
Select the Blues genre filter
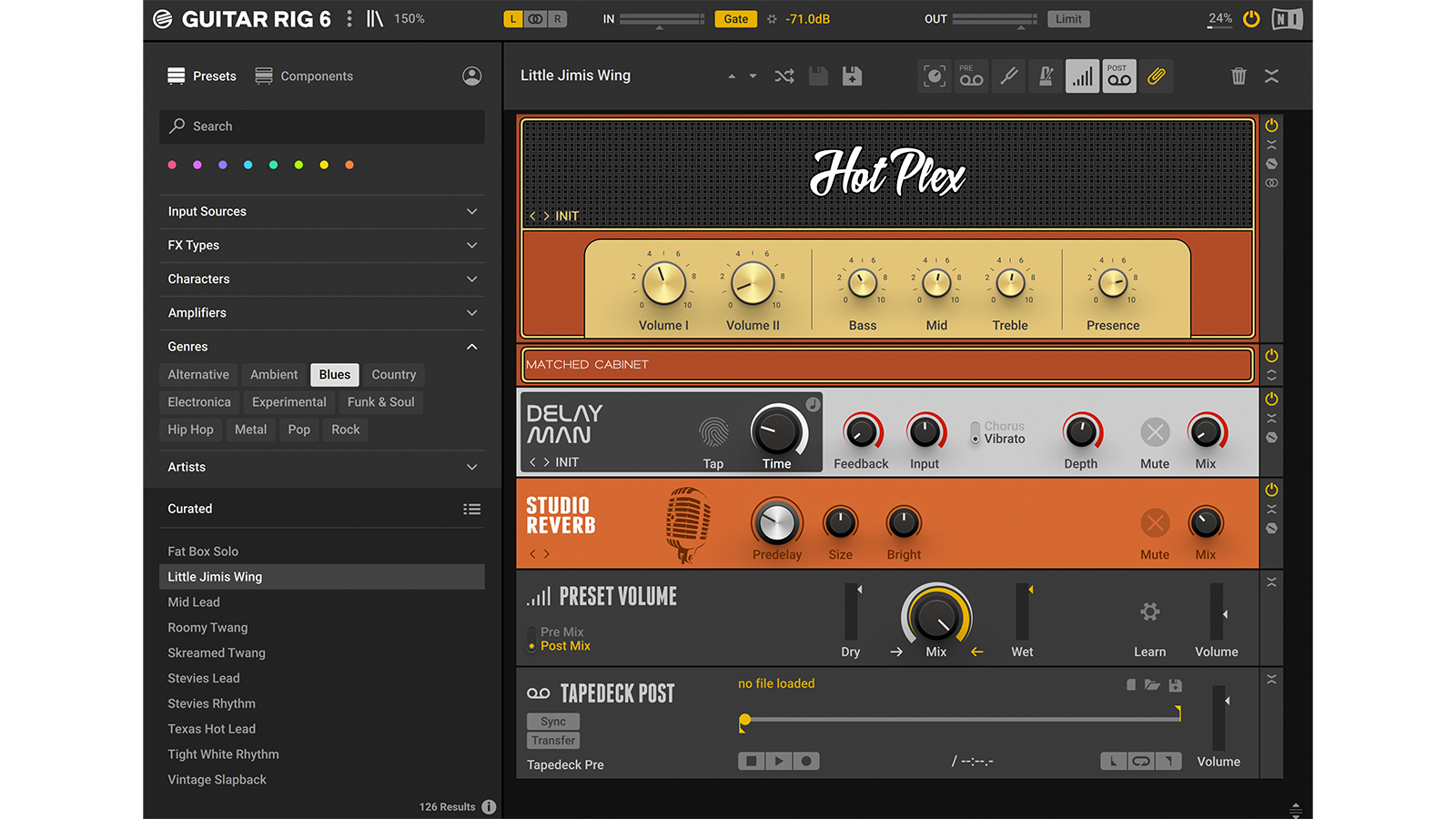tap(334, 374)
